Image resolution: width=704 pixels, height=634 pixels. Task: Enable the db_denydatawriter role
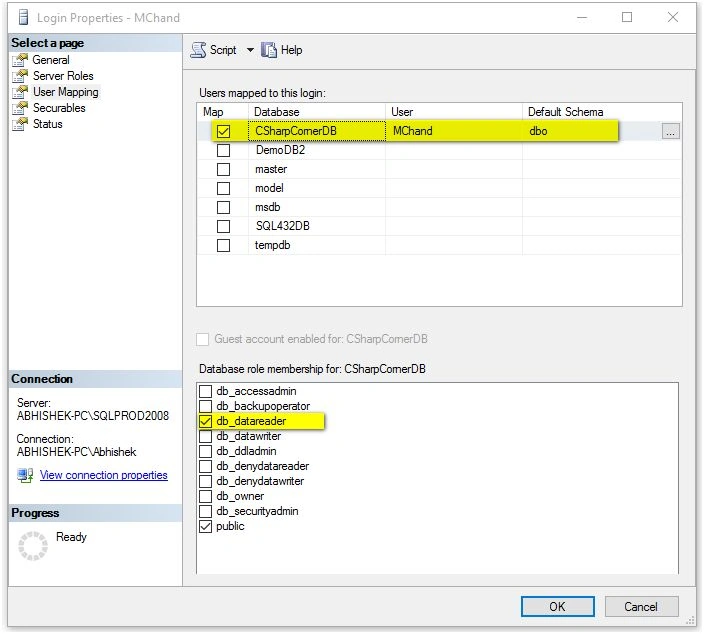pyautogui.click(x=205, y=481)
